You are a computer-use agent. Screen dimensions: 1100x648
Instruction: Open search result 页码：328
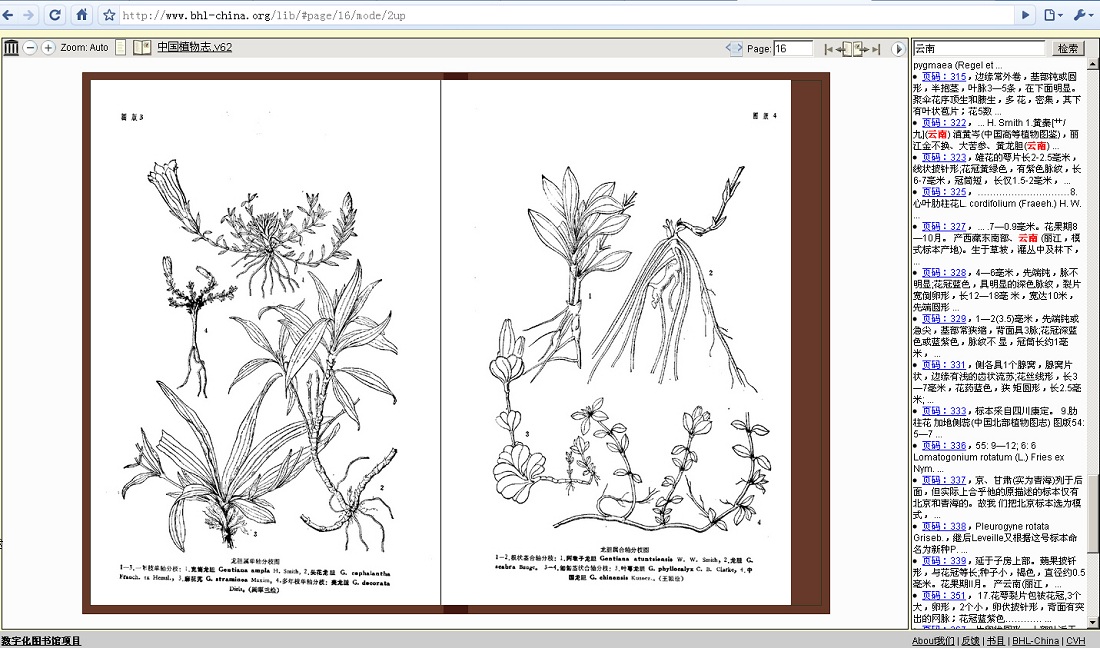pyautogui.click(x=944, y=272)
